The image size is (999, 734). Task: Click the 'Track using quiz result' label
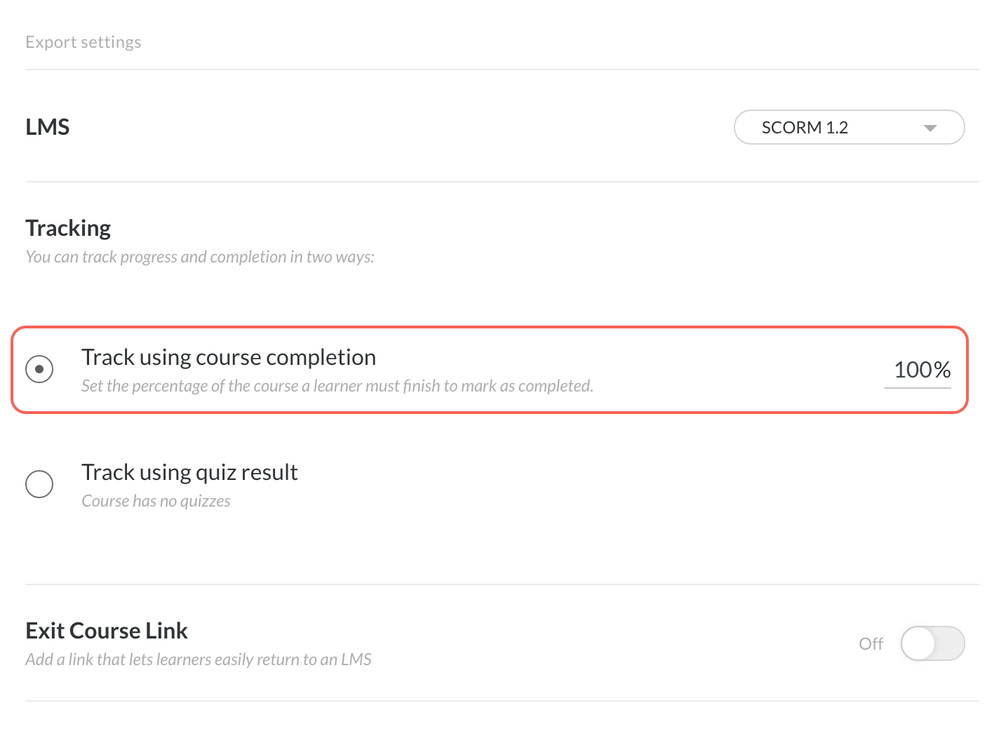189,472
